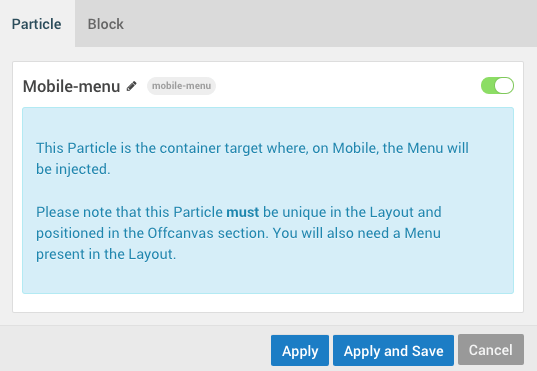
Task: Toggle the Mobile-menu particle enabled switch
Action: click(x=497, y=86)
